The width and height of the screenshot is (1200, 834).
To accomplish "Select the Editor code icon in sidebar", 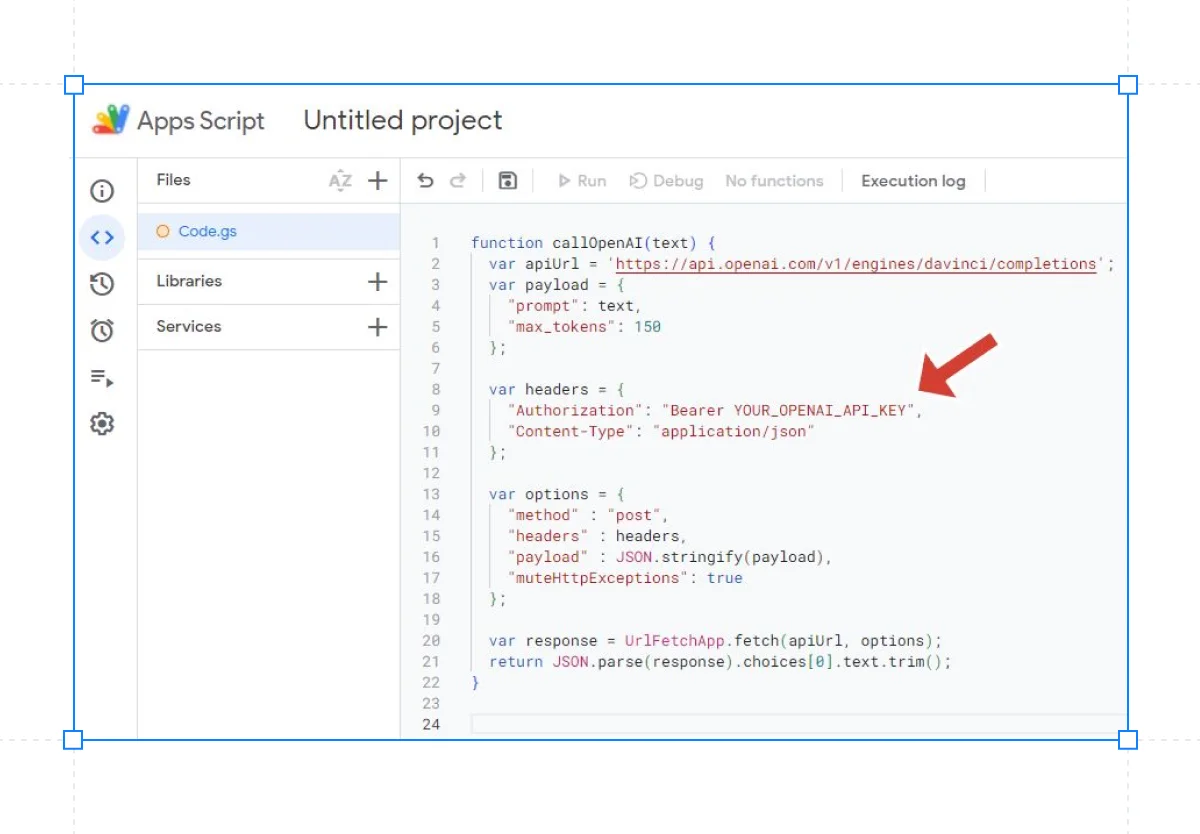I will point(102,238).
